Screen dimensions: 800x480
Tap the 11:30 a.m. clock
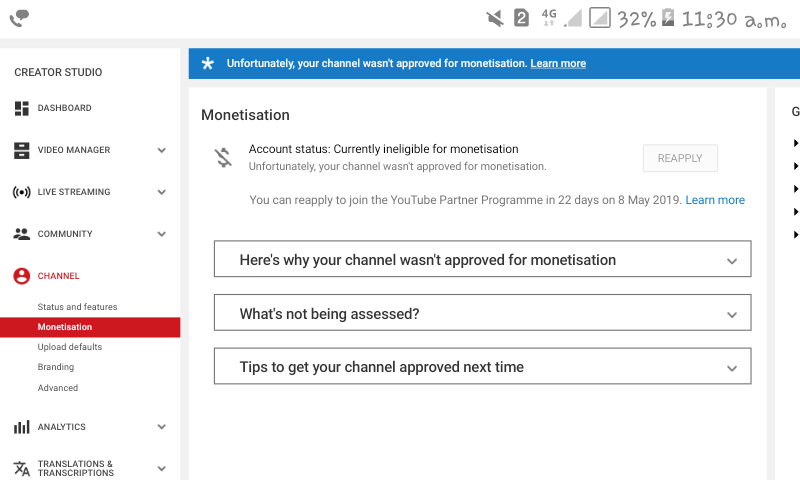coord(734,19)
